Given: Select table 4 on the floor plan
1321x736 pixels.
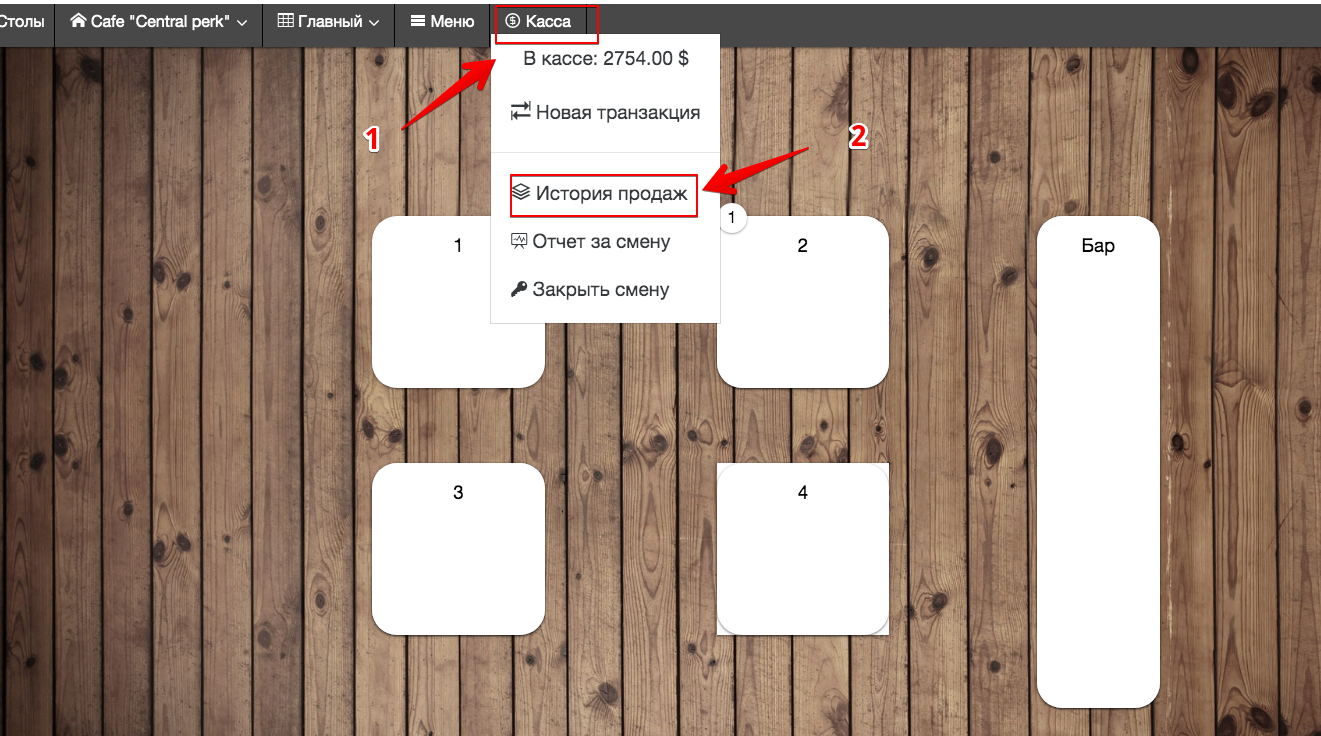Looking at the screenshot, I should 802,548.
